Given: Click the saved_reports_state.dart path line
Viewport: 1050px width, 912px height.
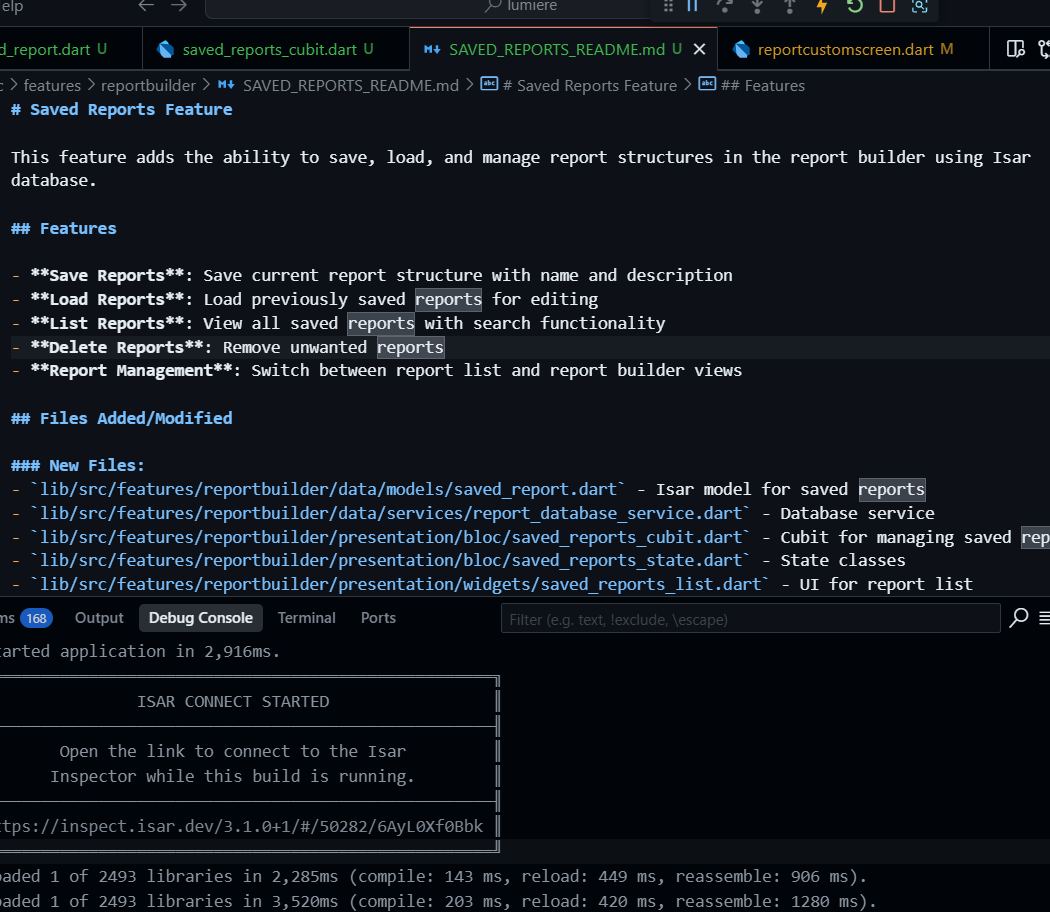Looking at the screenshot, I should point(458,560).
